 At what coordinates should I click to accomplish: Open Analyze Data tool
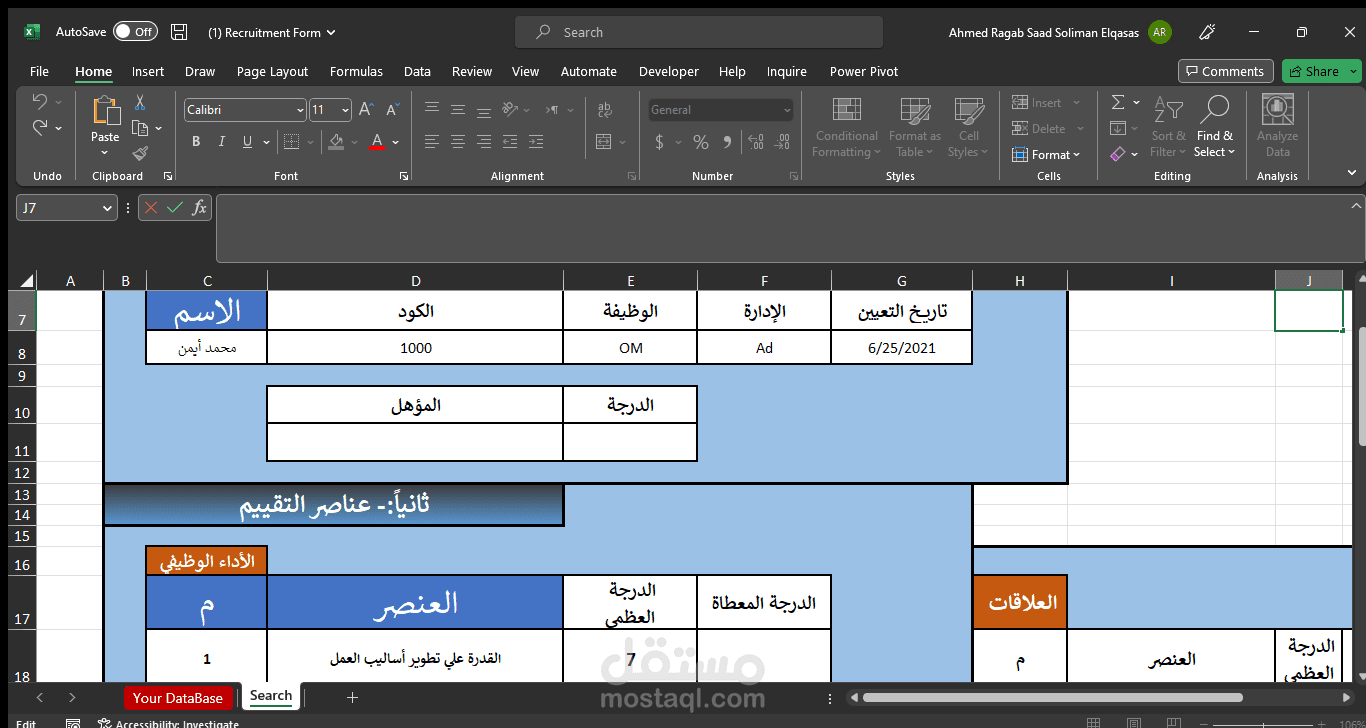click(1277, 126)
